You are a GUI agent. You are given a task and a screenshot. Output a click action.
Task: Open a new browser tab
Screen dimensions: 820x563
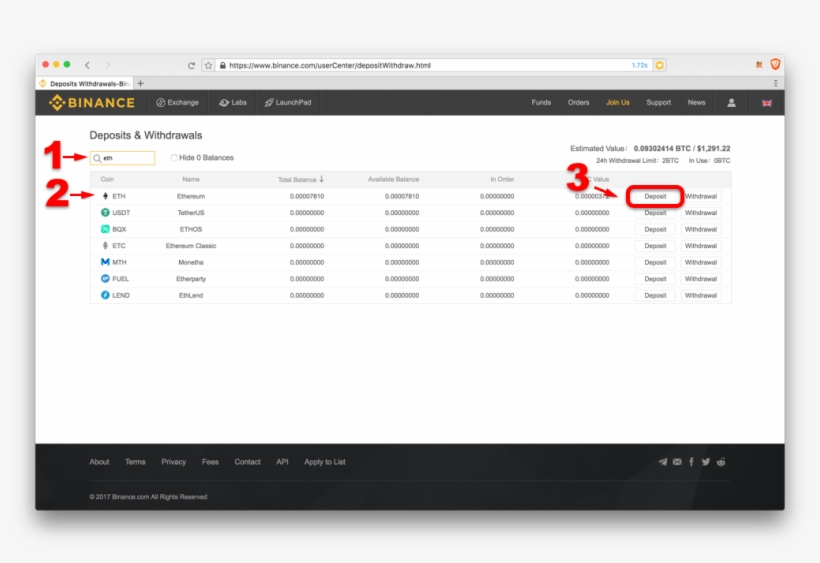pyautogui.click(x=140, y=83)
